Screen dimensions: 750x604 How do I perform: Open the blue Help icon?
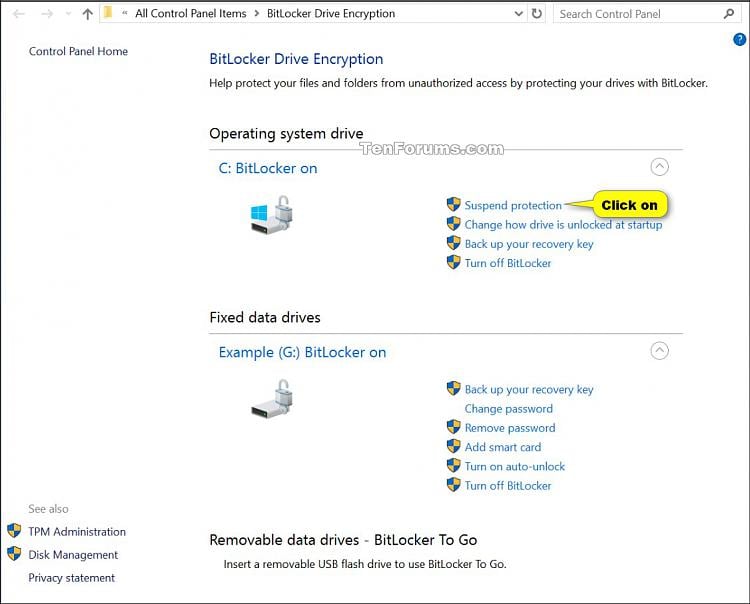click(739, 39)
